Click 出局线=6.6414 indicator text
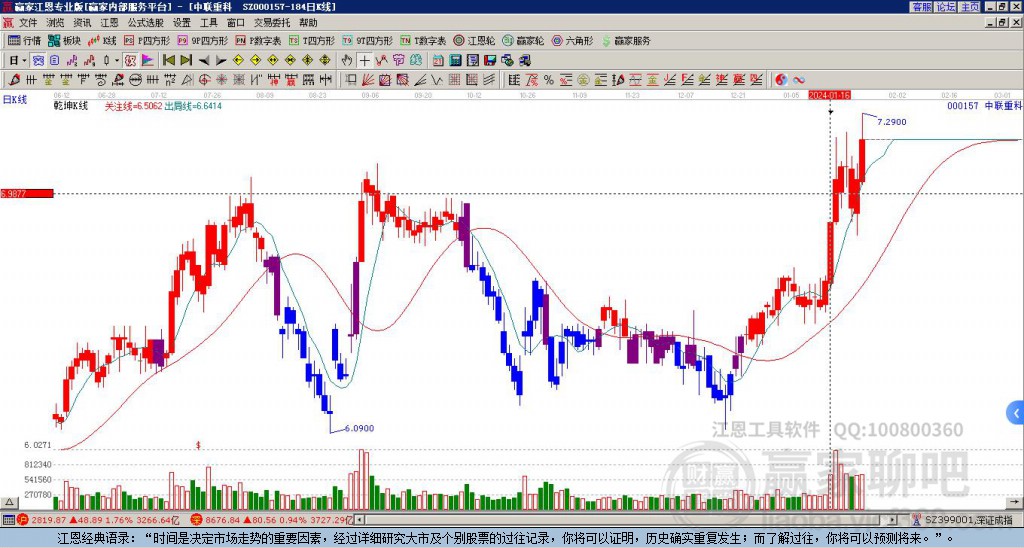 (x=193, y=106)
